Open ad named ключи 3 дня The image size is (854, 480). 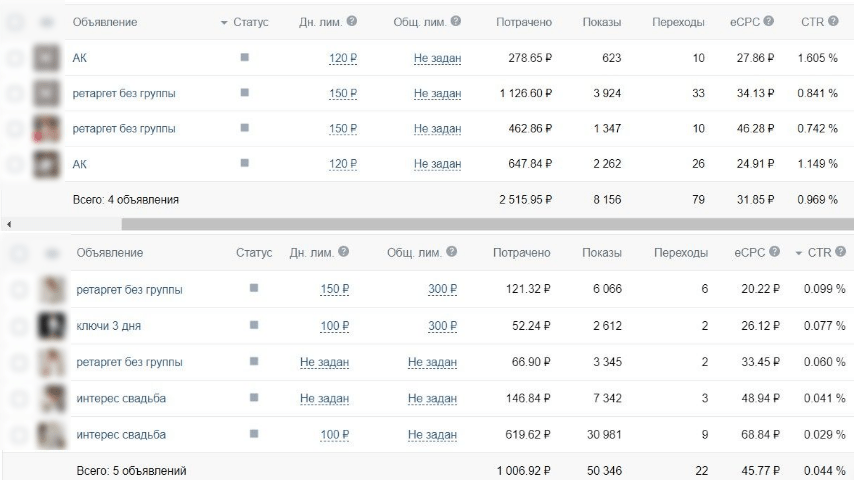coord(108,326)
